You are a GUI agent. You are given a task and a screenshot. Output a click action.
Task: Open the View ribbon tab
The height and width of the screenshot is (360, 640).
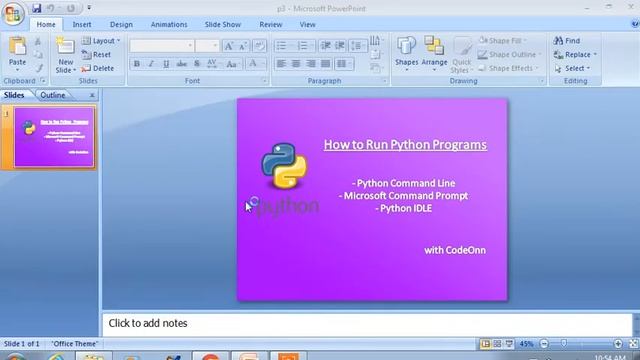307,24
